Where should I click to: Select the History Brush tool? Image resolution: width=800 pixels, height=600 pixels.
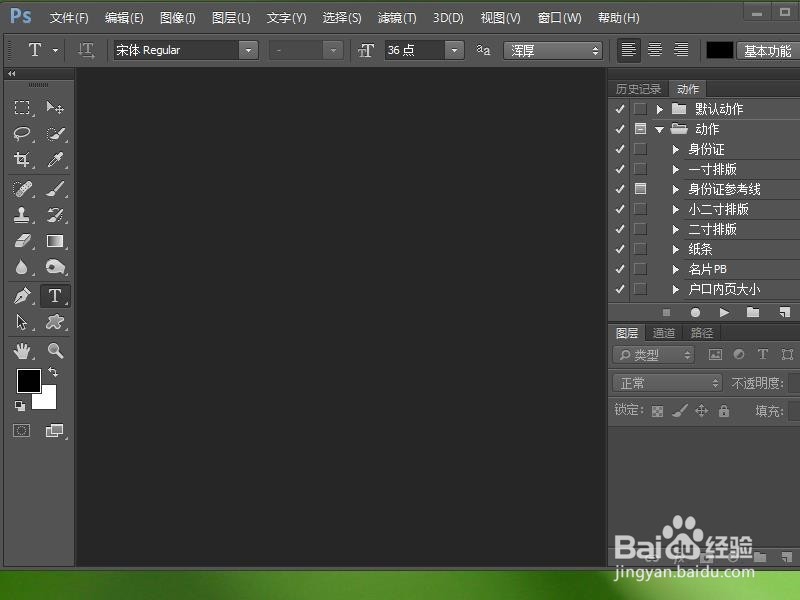pos(55,215)
